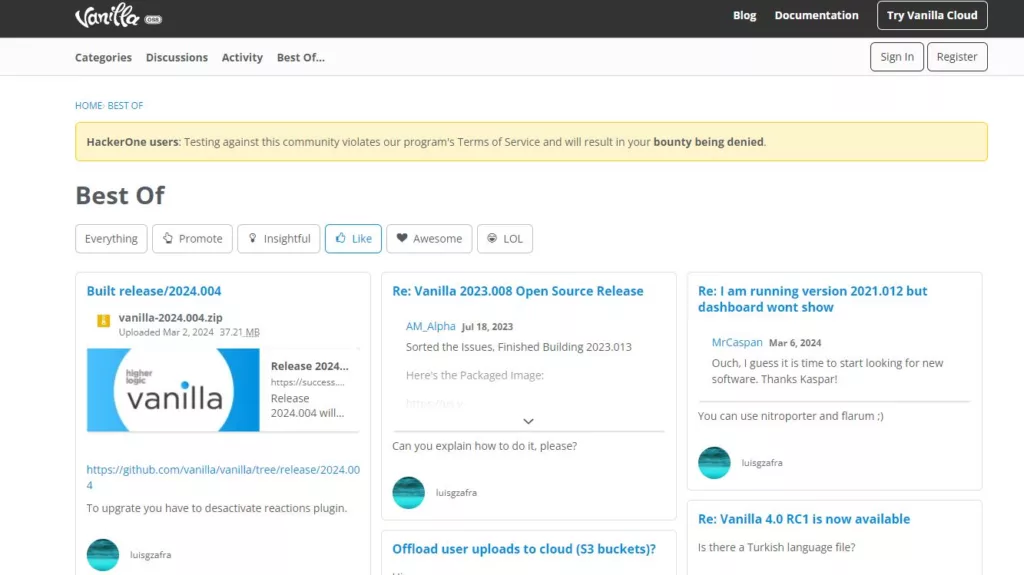Click the BEST OF breadcrumb link
The height and width of the screenshot is (575, 1024).
click(125, 105)
